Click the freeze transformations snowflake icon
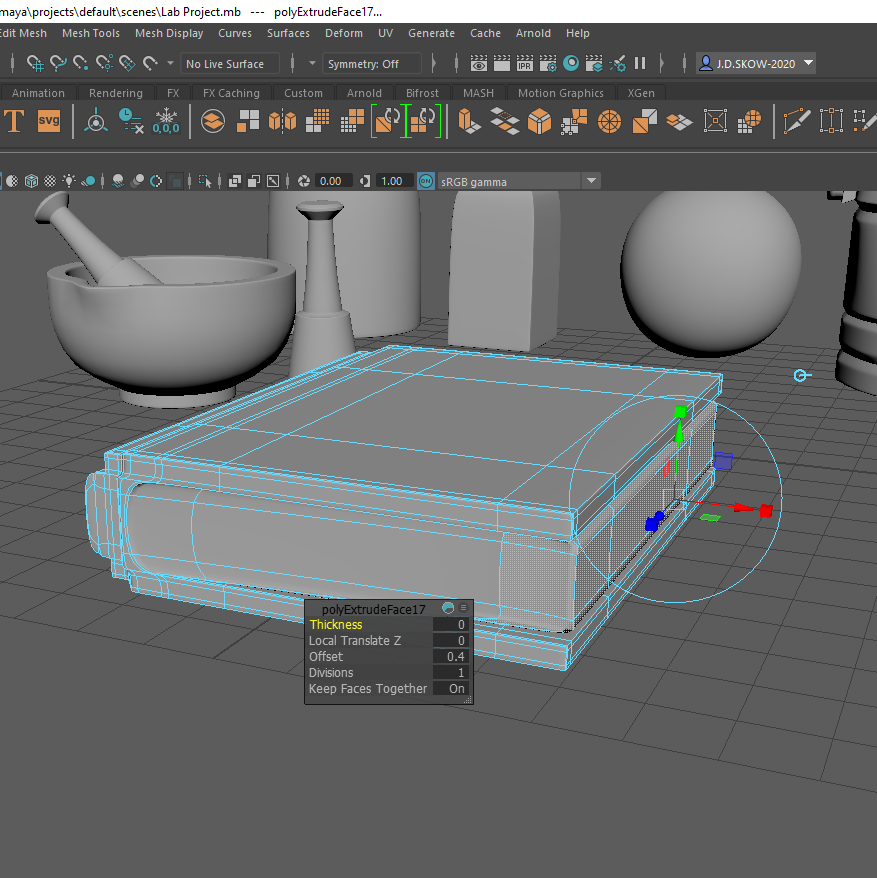877x878 pixels. tap(166, 122)
